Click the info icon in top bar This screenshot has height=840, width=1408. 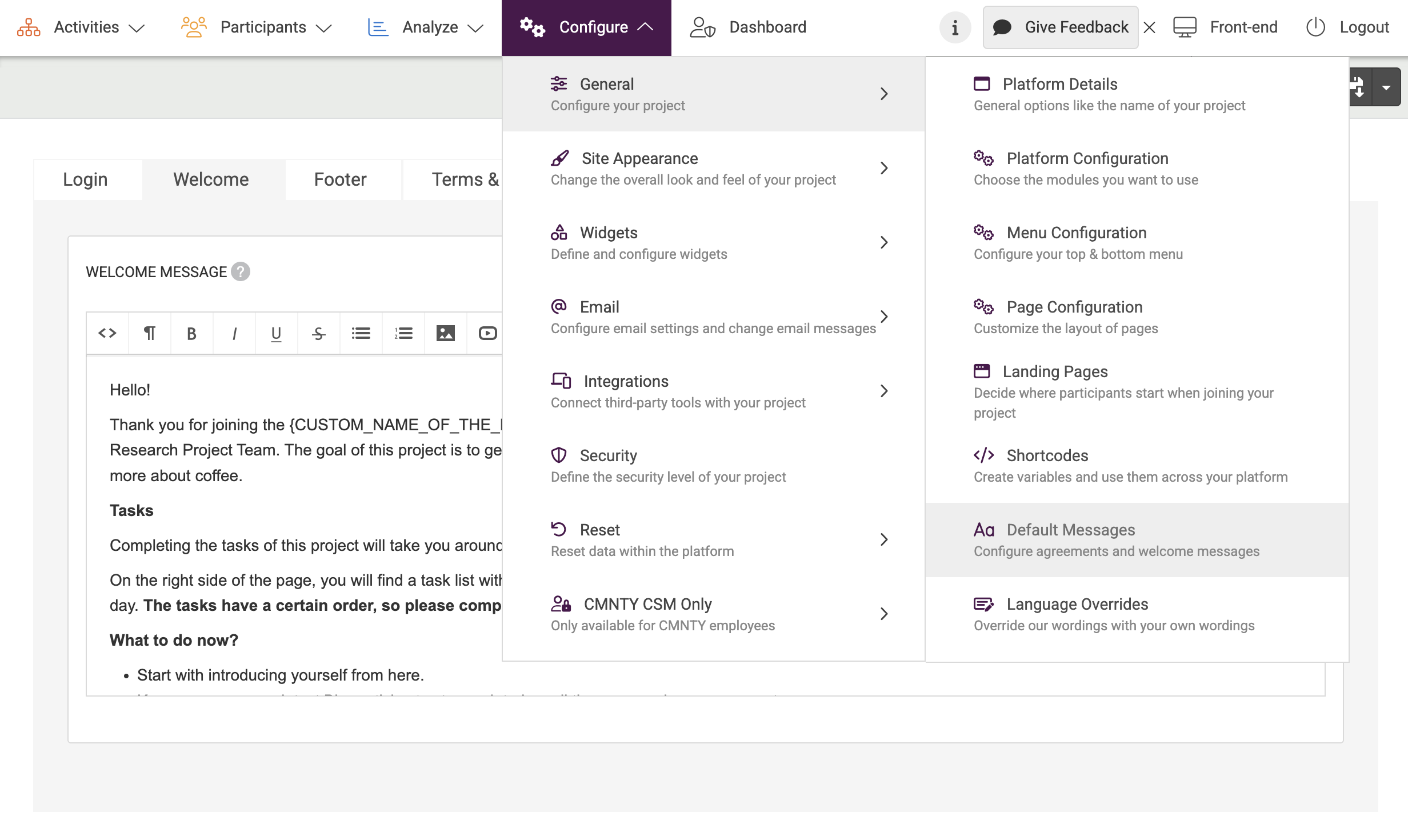point(955,27)
